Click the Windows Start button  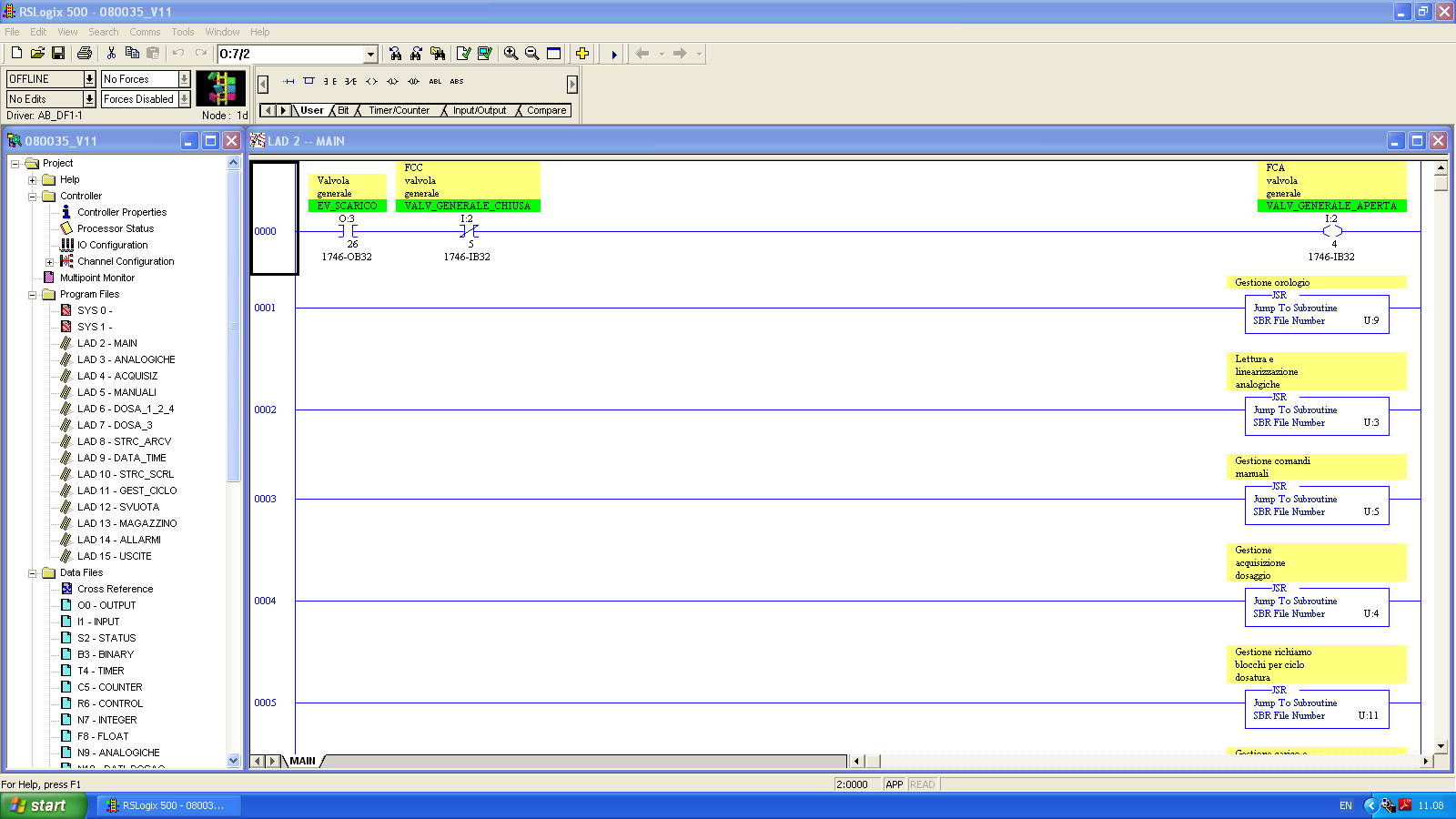[43, 805]
